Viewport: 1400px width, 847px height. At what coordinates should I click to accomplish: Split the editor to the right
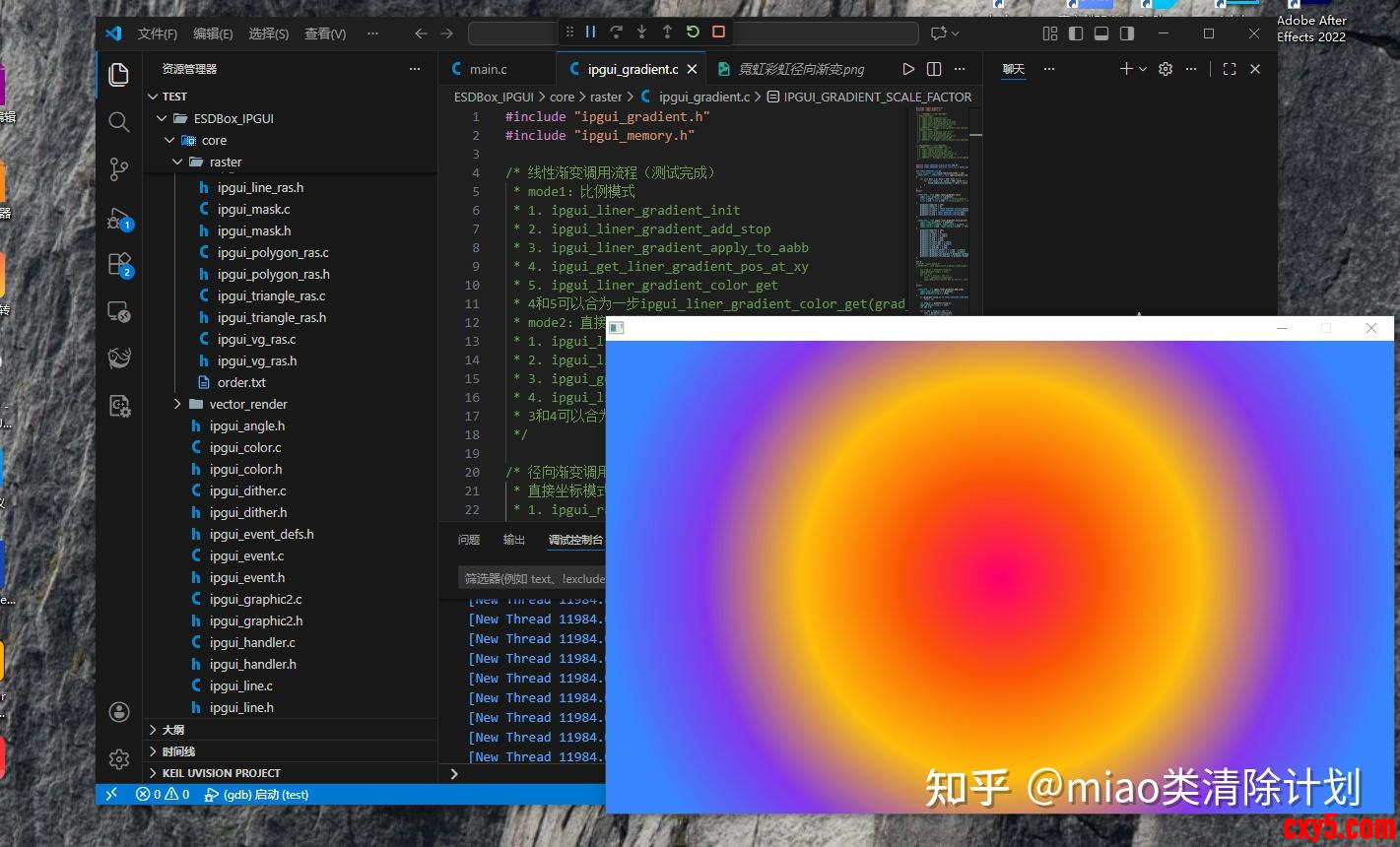click(x=934, y=69)
